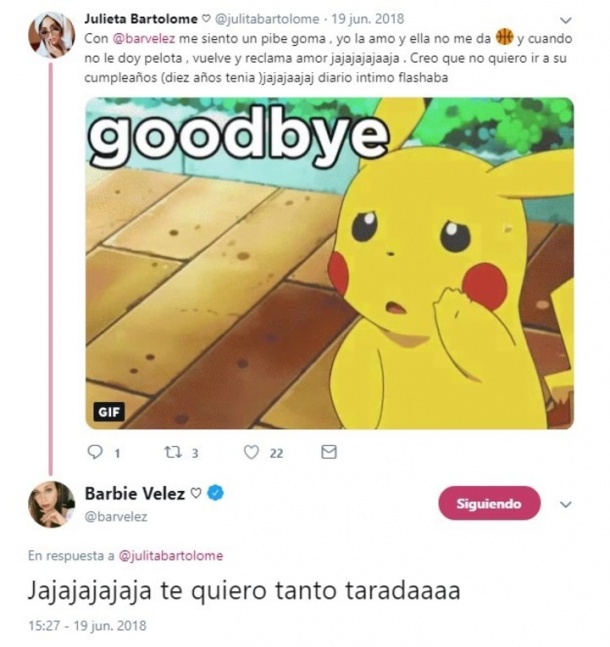The height and width of the screenshot is (647, 610).
Task: Open Barbie Velez's avatar photo
Action: (51, 504)
